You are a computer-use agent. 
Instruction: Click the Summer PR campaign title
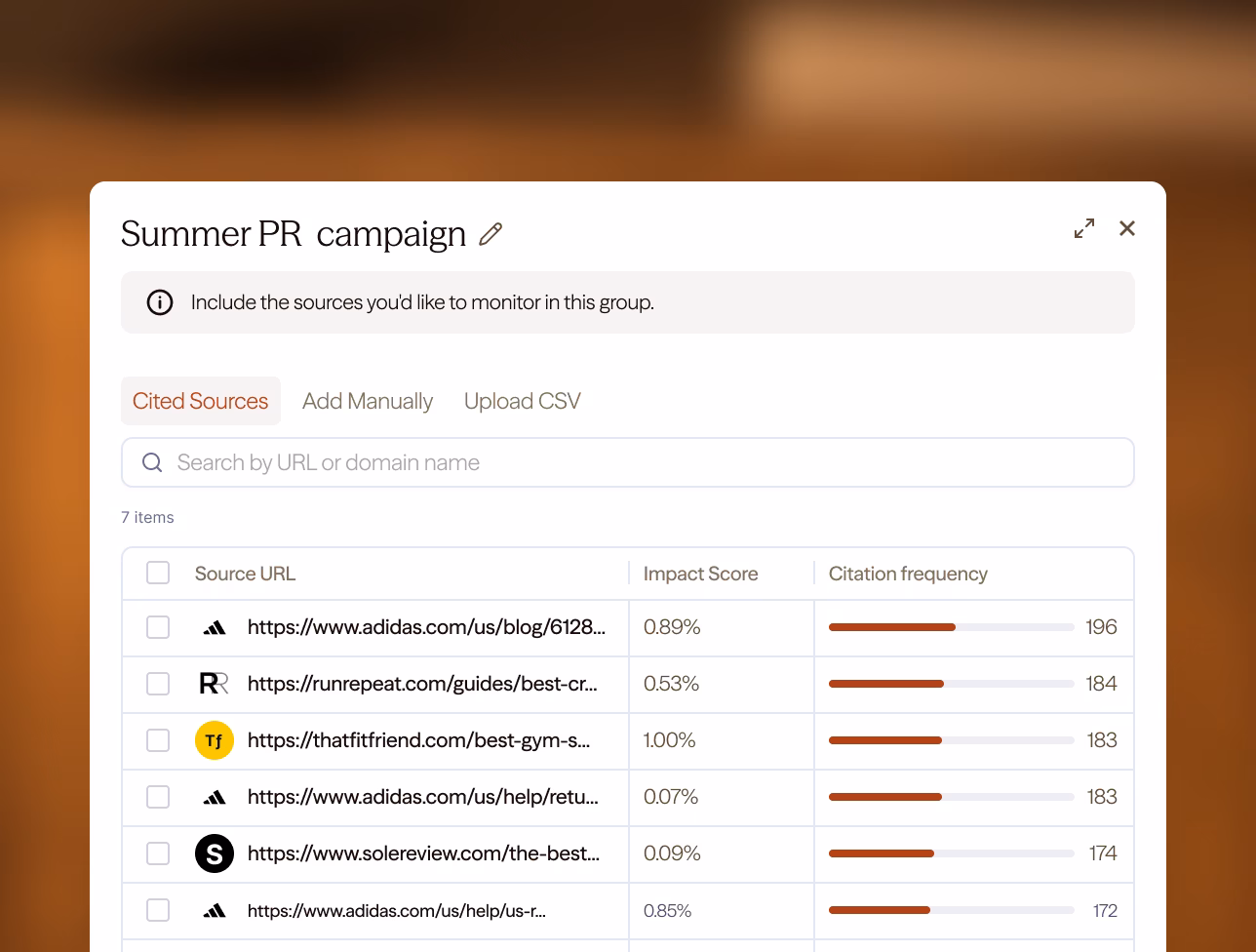[x=294, y=234]
